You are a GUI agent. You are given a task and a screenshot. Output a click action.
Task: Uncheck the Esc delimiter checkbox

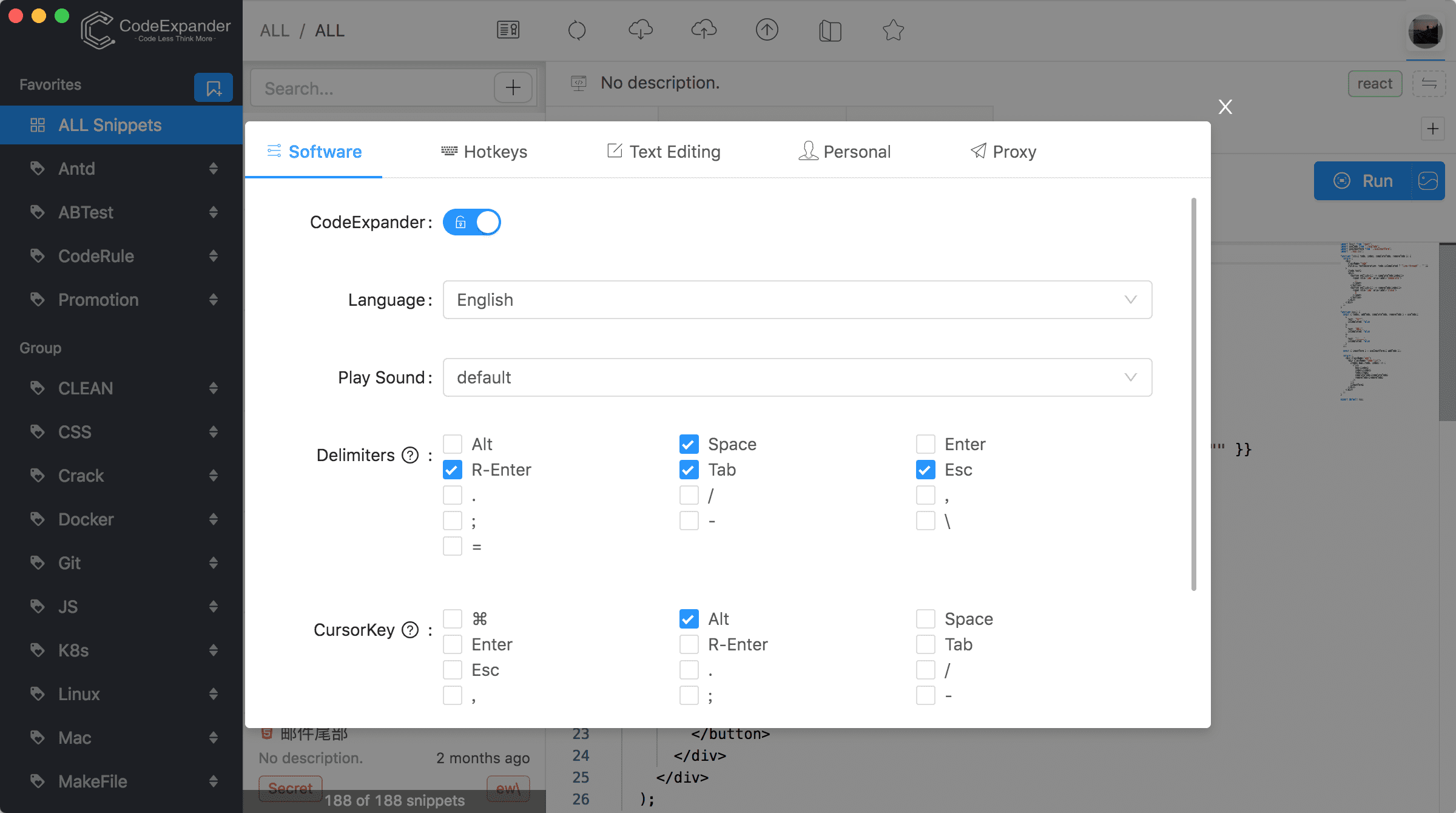point(926,470)
